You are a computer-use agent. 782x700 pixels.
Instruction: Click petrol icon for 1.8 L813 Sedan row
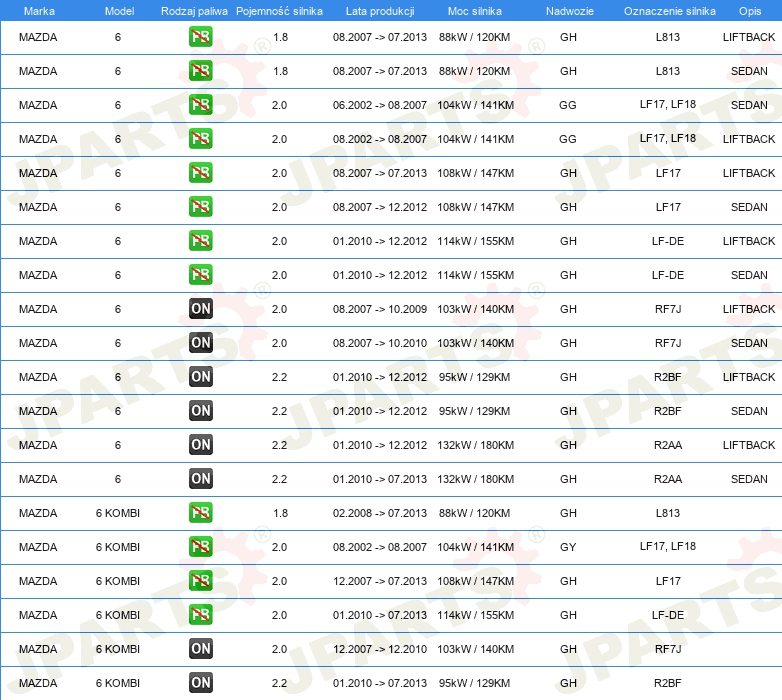click(x=200, y=71)
